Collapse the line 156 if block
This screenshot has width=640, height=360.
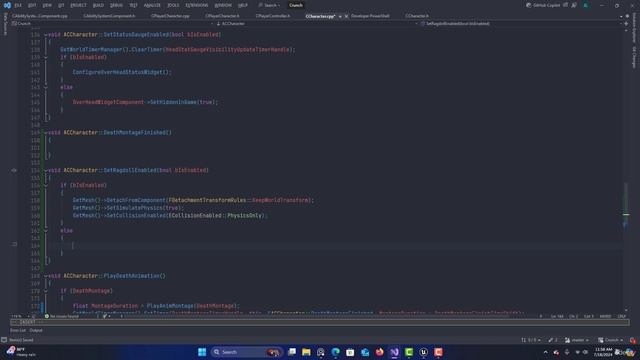[46, 185]
